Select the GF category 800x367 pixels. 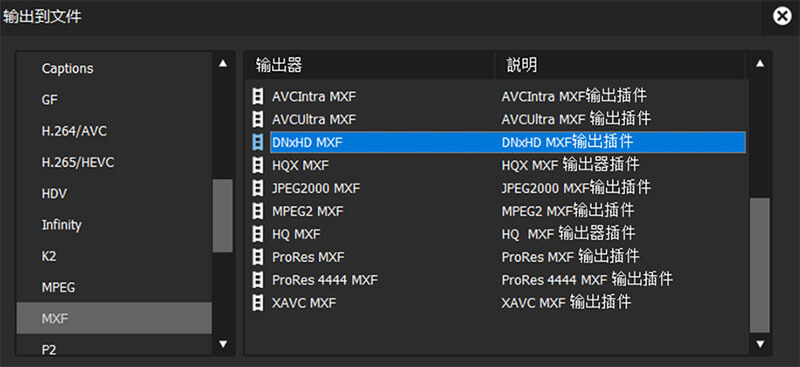point(114,100)
